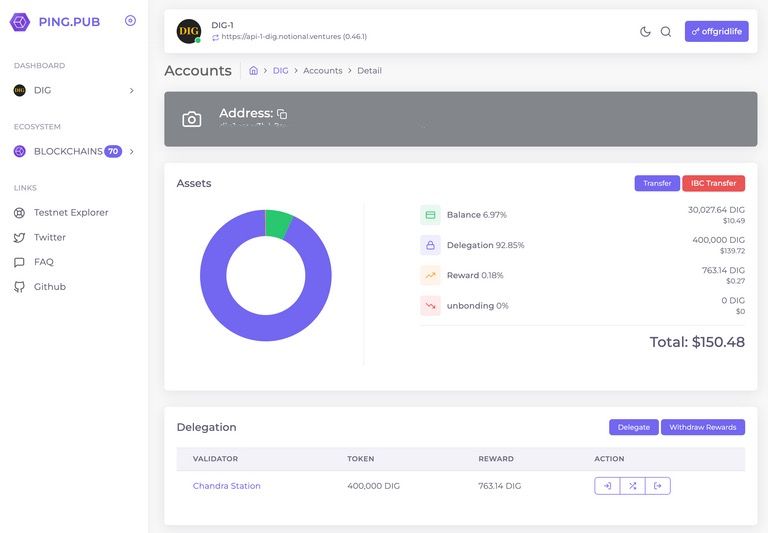Open Testnet Explorer in the sidebar
This screenshot has height=533, width=768.
[x=70, y=213]
